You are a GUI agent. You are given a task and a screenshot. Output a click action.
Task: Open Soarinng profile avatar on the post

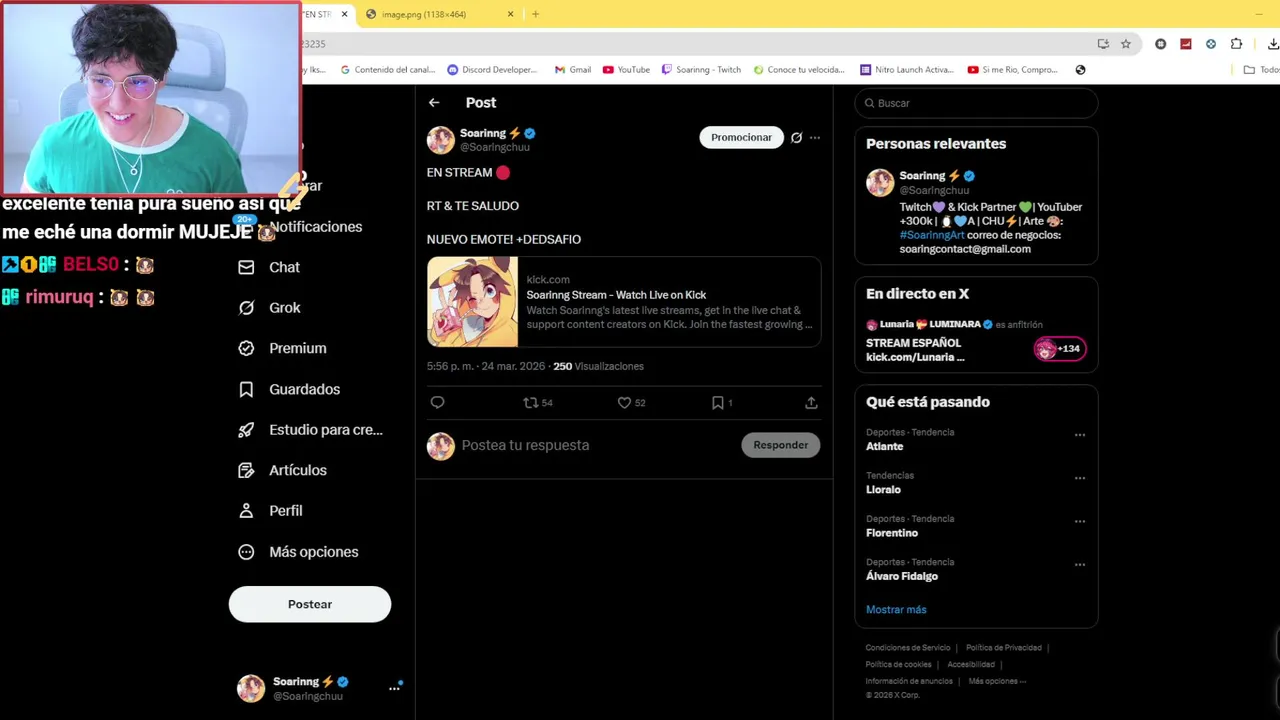point(441,140)
